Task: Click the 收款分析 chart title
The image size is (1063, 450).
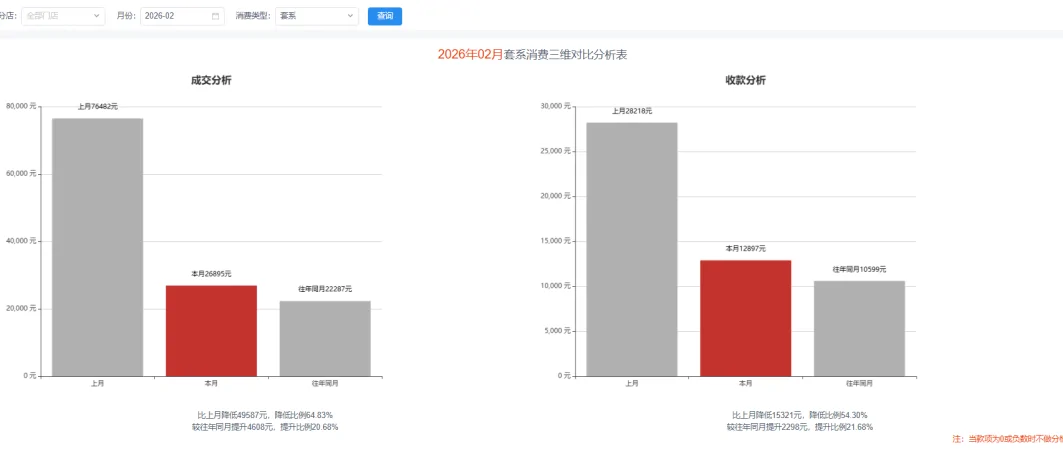Action: click(x=745, y=80)
